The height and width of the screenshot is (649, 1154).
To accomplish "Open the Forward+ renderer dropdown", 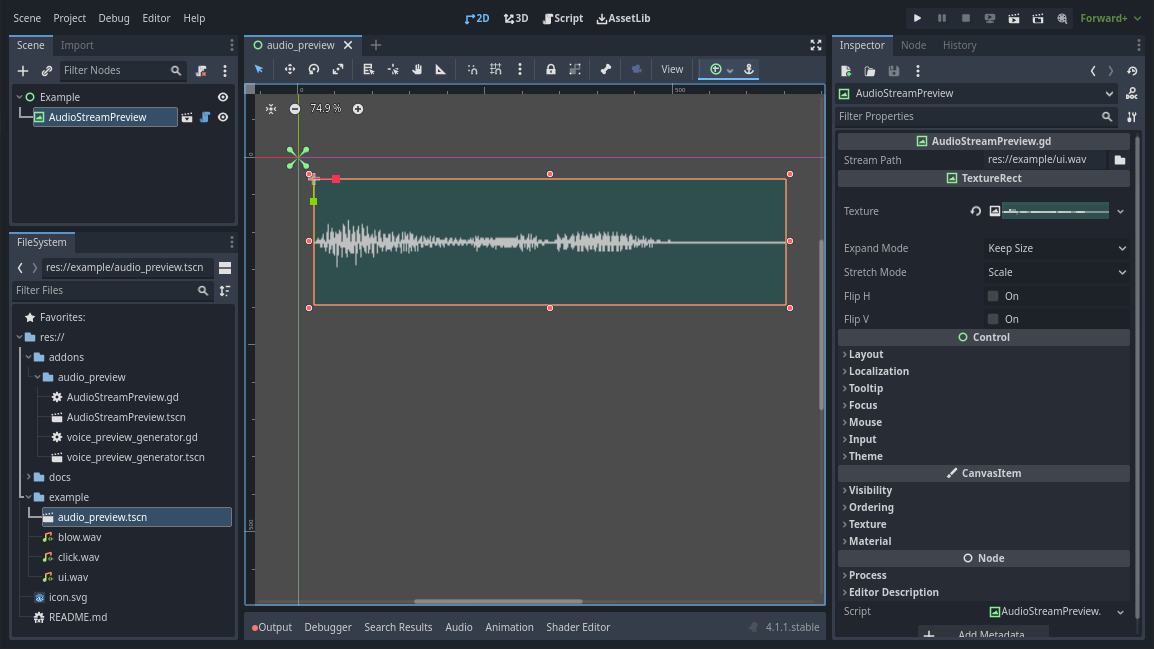I will point(1111,18).
